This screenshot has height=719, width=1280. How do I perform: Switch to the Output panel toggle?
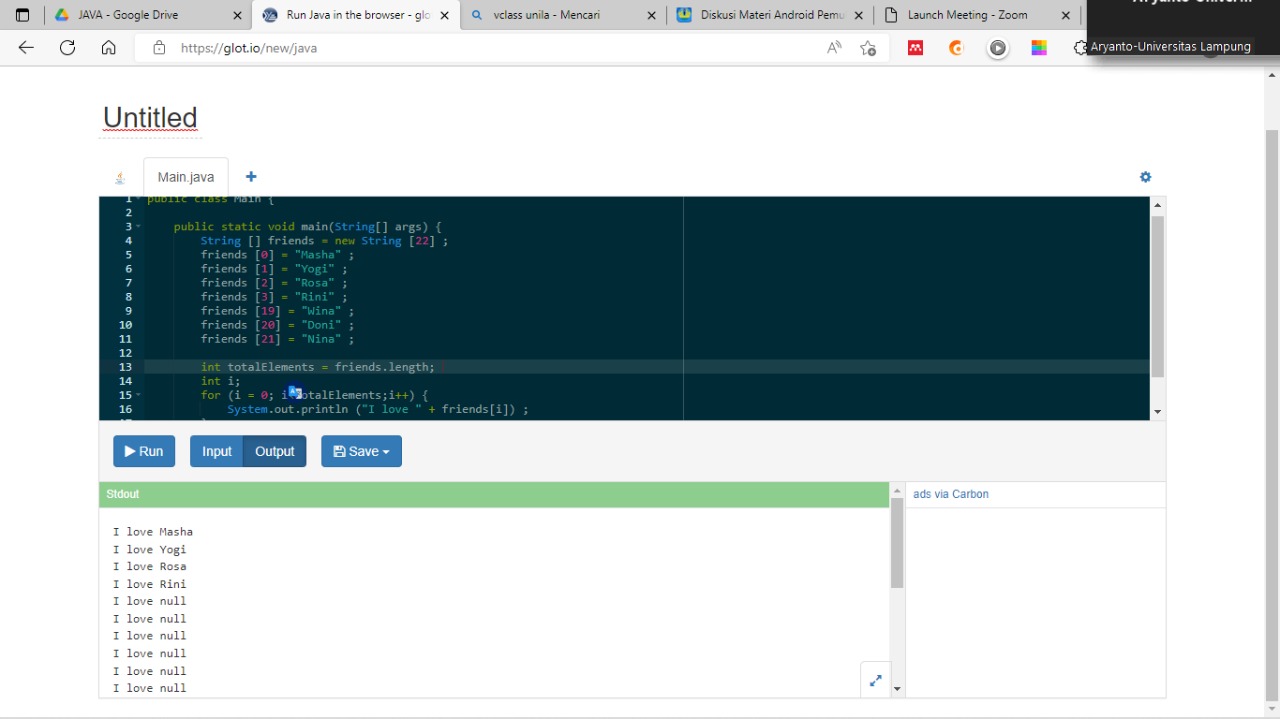click(x=274, y=451)
